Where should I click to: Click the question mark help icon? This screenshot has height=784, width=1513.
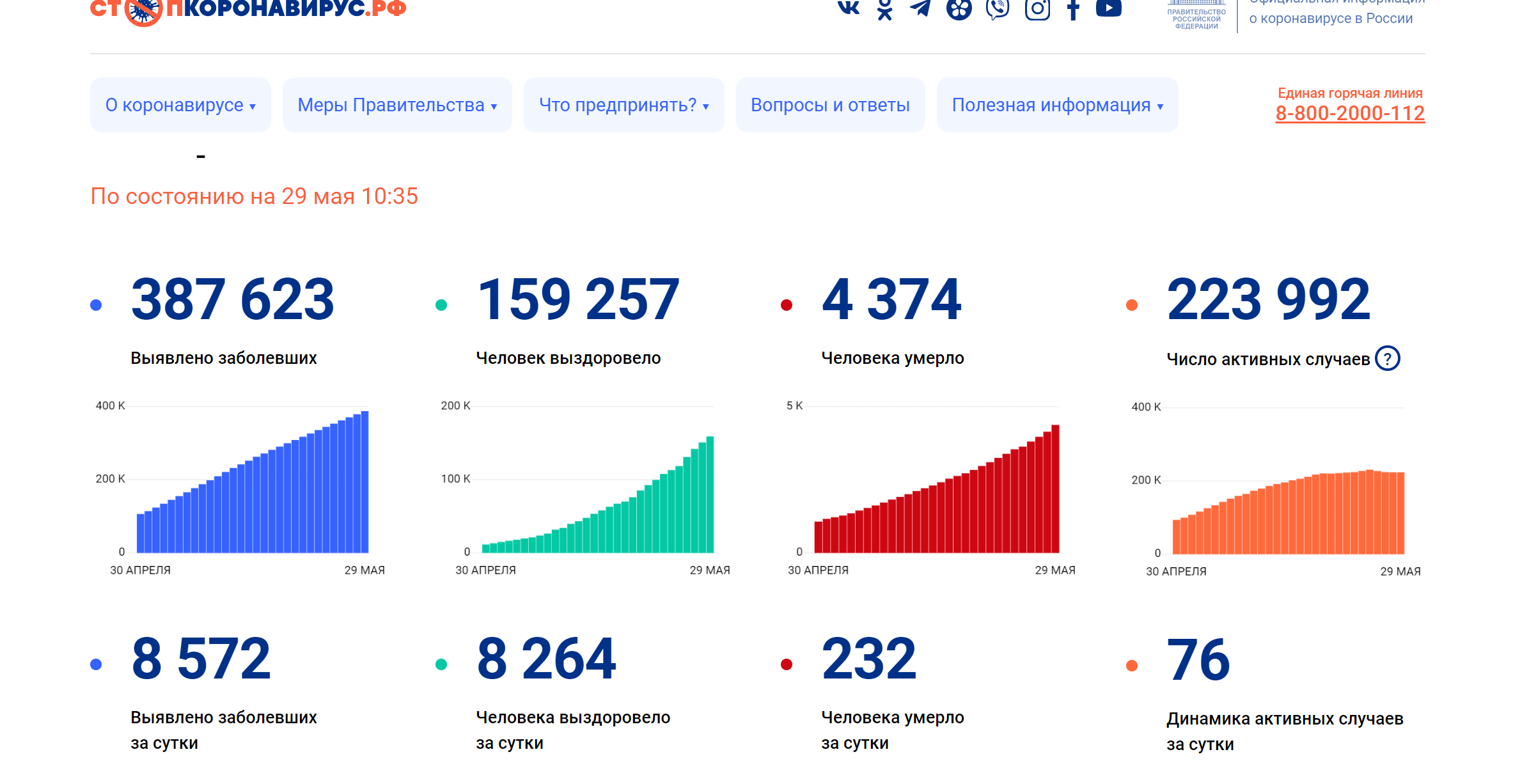coord(1388,359)
